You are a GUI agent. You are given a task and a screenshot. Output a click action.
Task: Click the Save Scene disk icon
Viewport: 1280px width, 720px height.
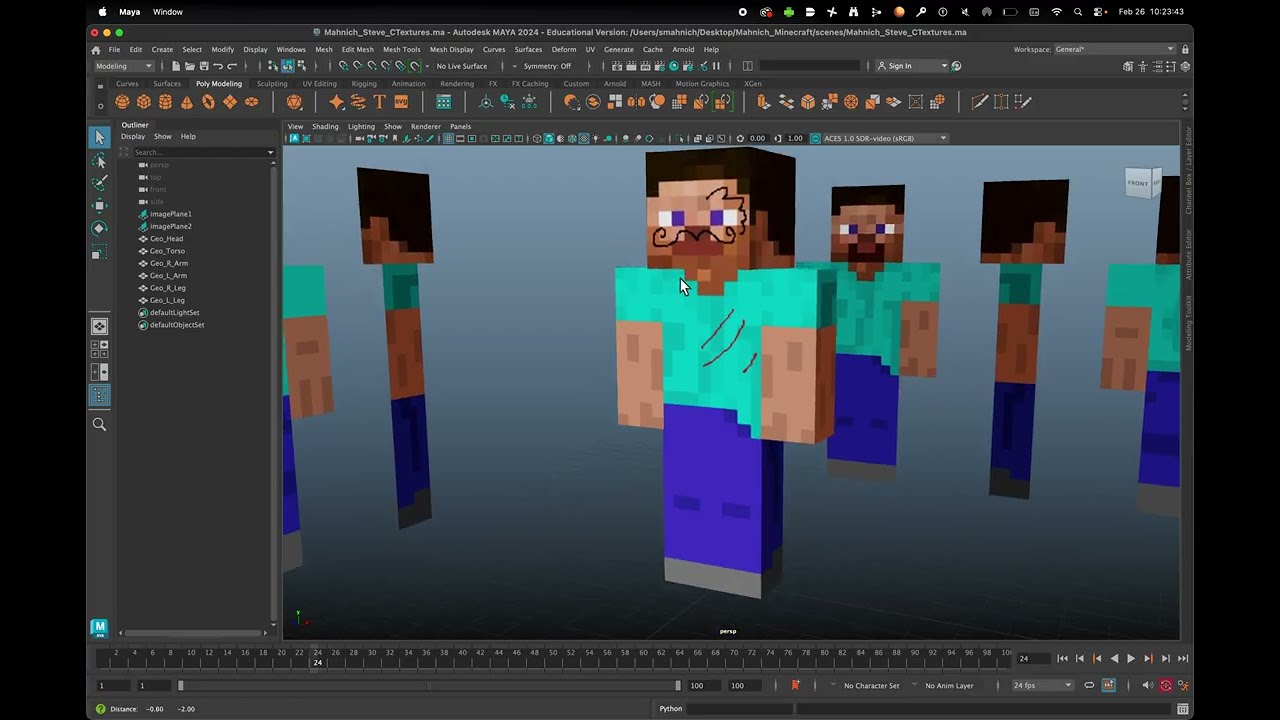tap(204, 66)
